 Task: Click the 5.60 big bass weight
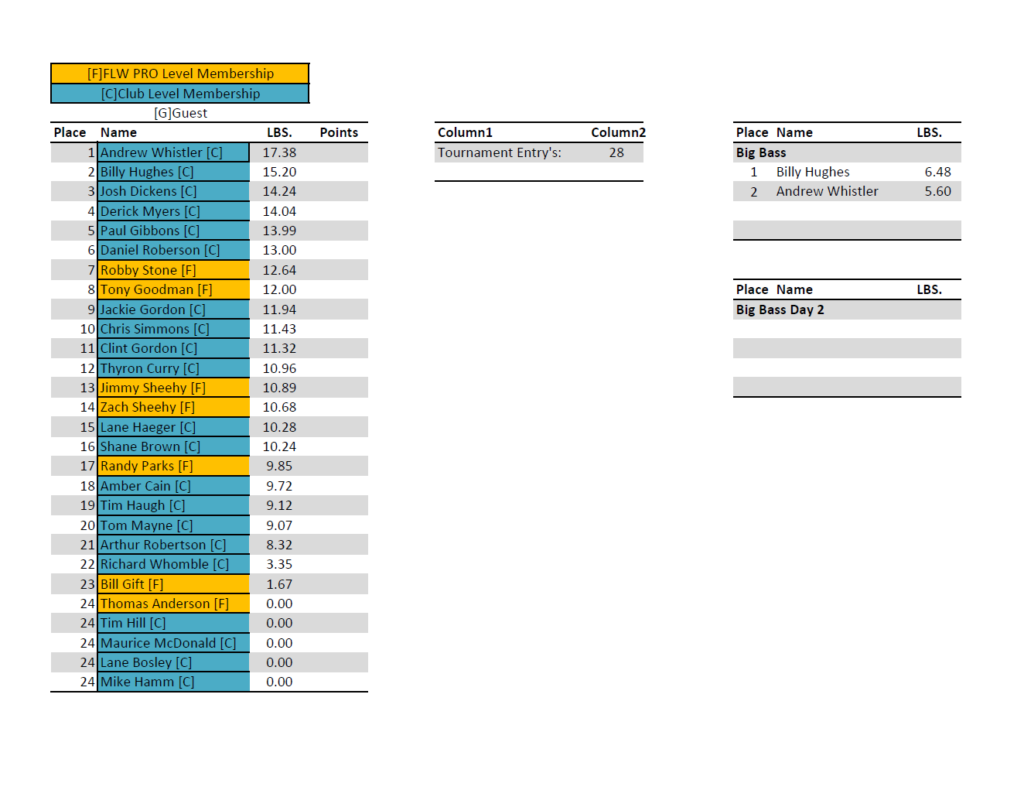[937, 191]
